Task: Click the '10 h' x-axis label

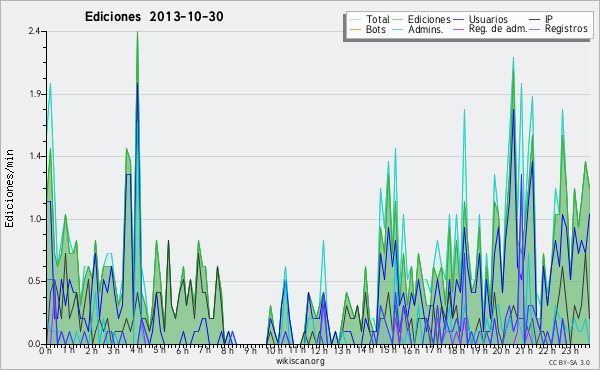Action: click(x=274, y=350)
